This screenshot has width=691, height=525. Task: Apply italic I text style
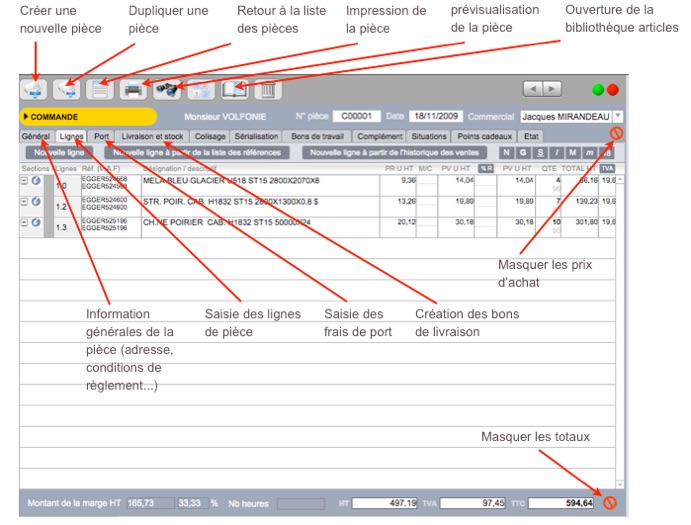[557, 153]
